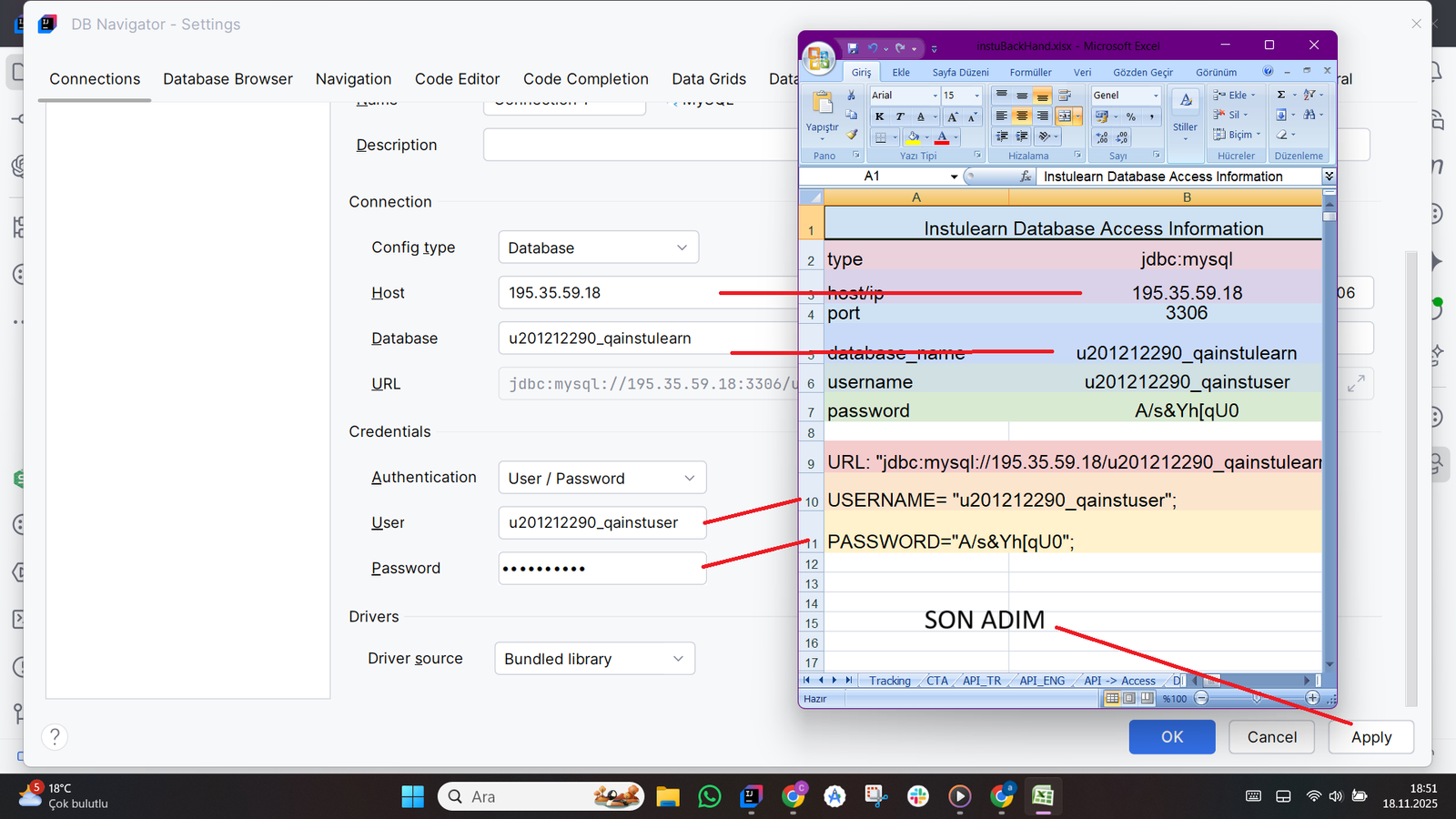The image size is (1456, 819).
Task: Switch to the Code Completion settings tab
Action: pos(586,79)
